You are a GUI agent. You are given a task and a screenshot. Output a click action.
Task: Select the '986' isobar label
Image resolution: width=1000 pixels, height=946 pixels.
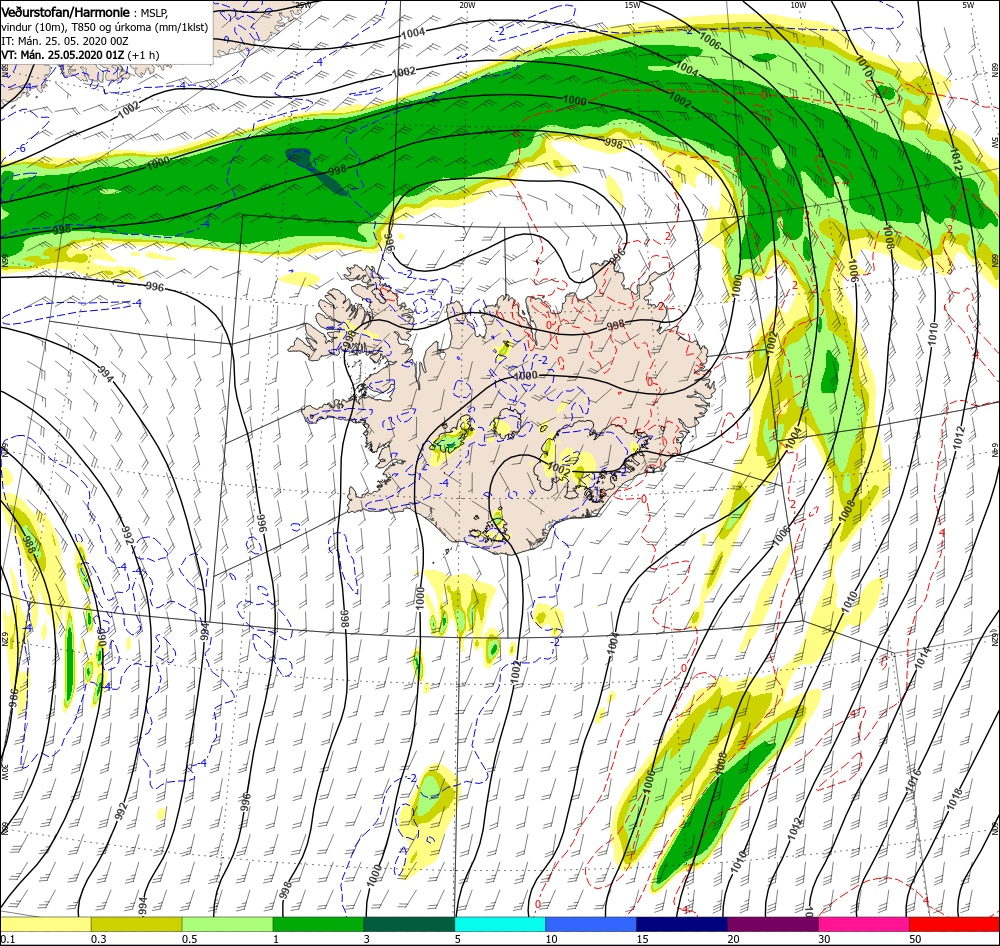click(x=12, y=700)
